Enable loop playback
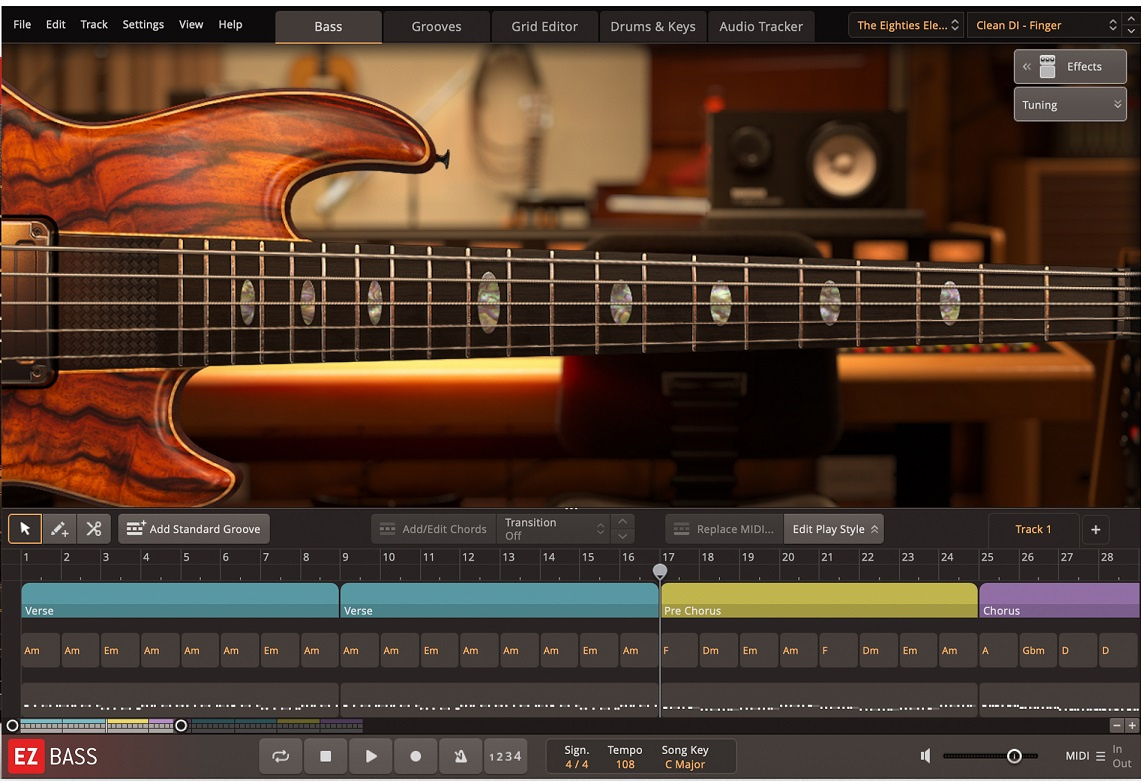 pyautogui.click(x=281, y=756)
